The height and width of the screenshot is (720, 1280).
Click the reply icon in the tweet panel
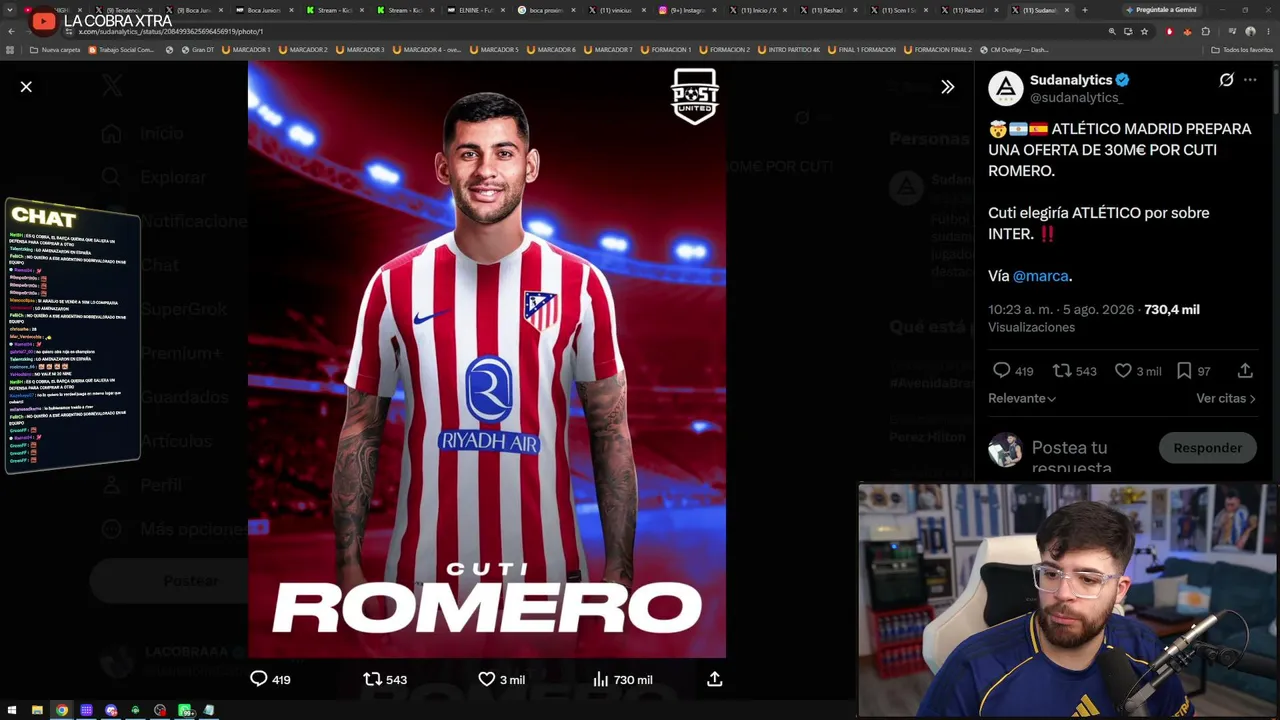point(1001,371)
